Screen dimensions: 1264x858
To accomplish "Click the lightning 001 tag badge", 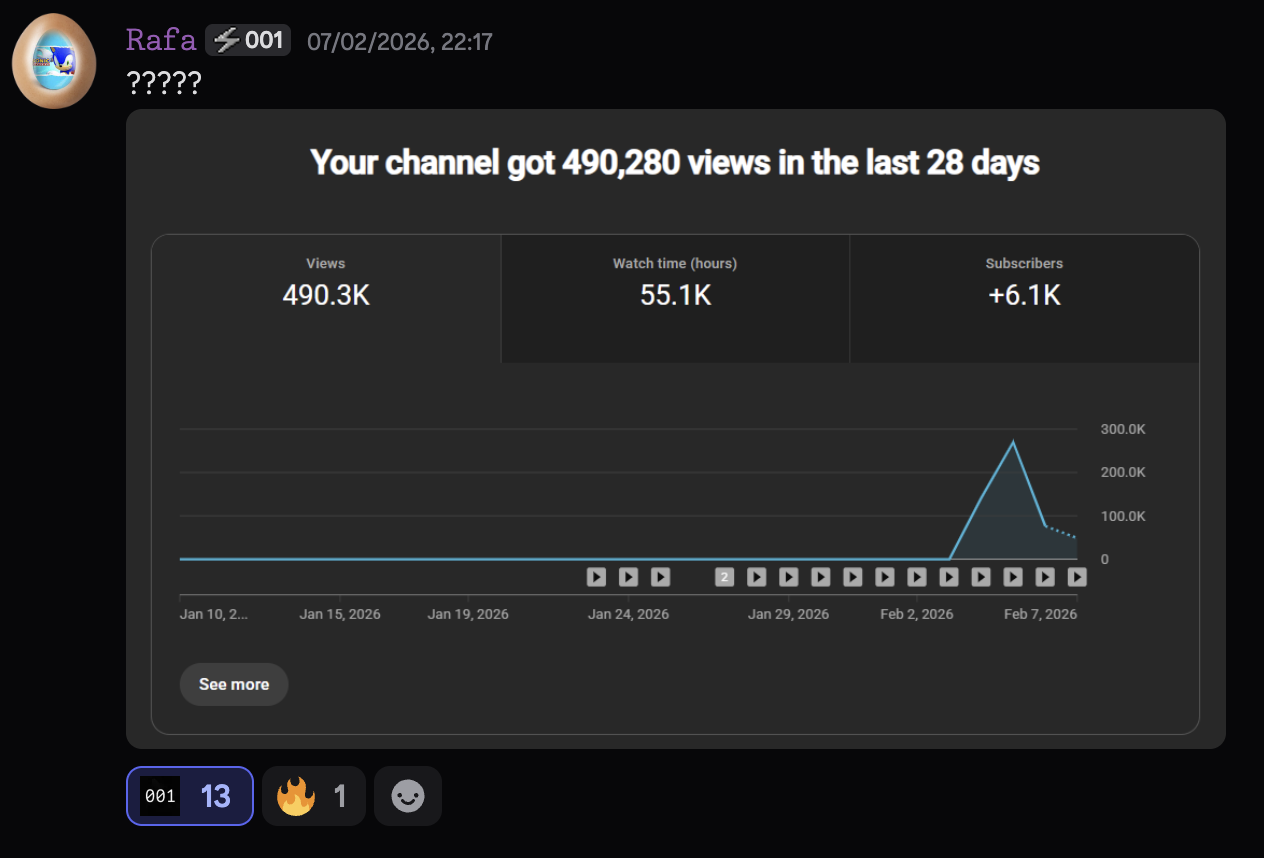I will (248, 40).
